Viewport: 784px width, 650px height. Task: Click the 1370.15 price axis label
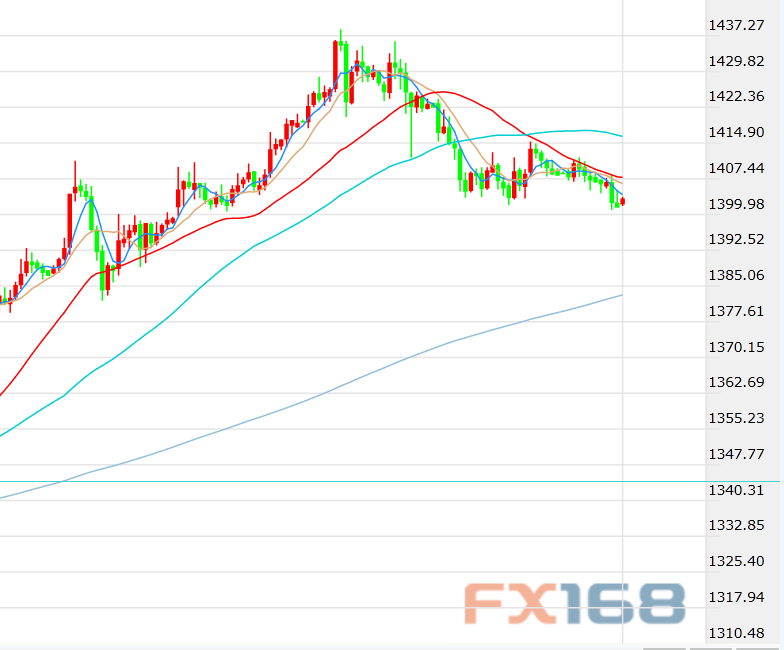[735, 347]
